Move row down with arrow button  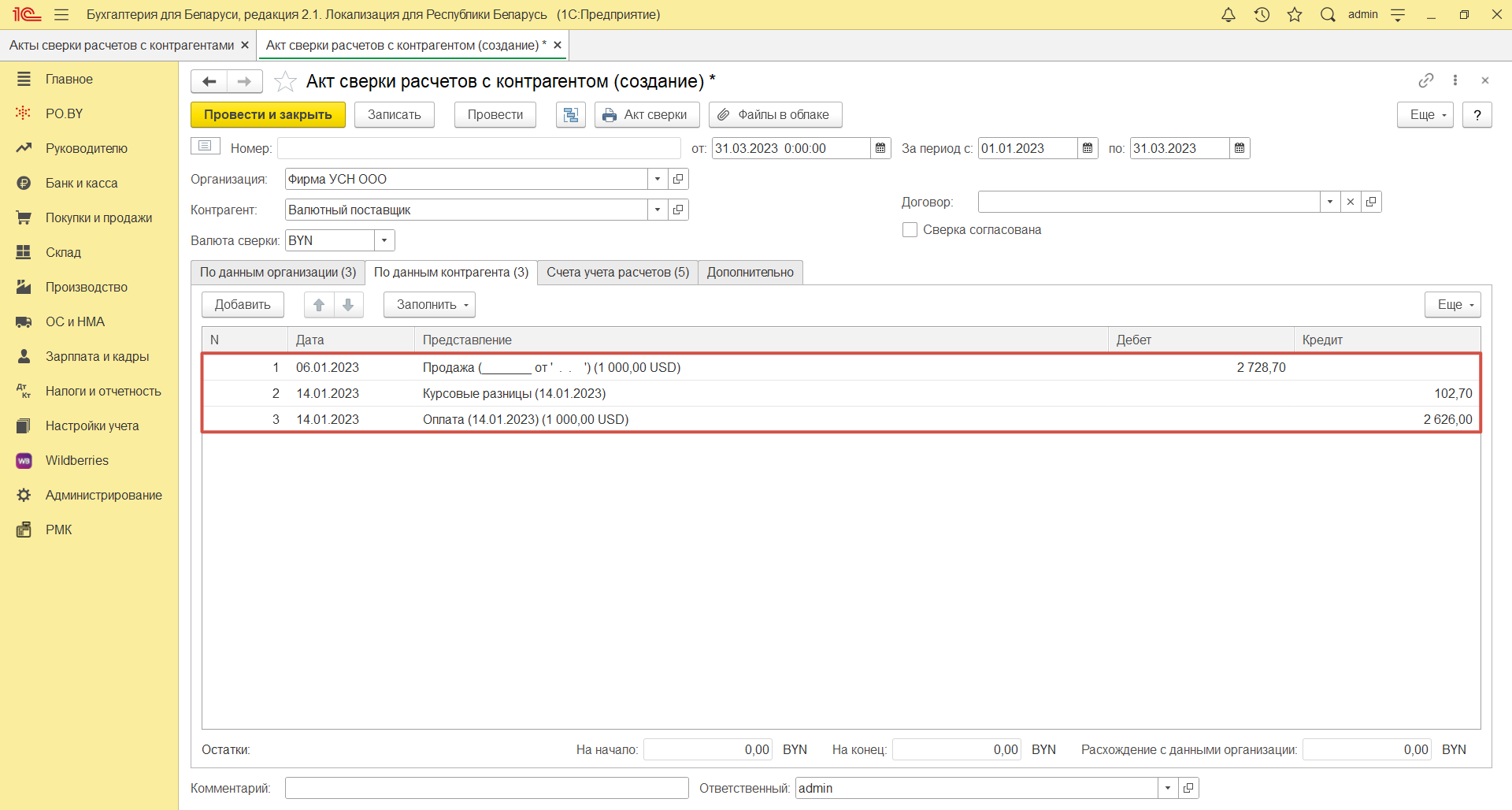348,305
